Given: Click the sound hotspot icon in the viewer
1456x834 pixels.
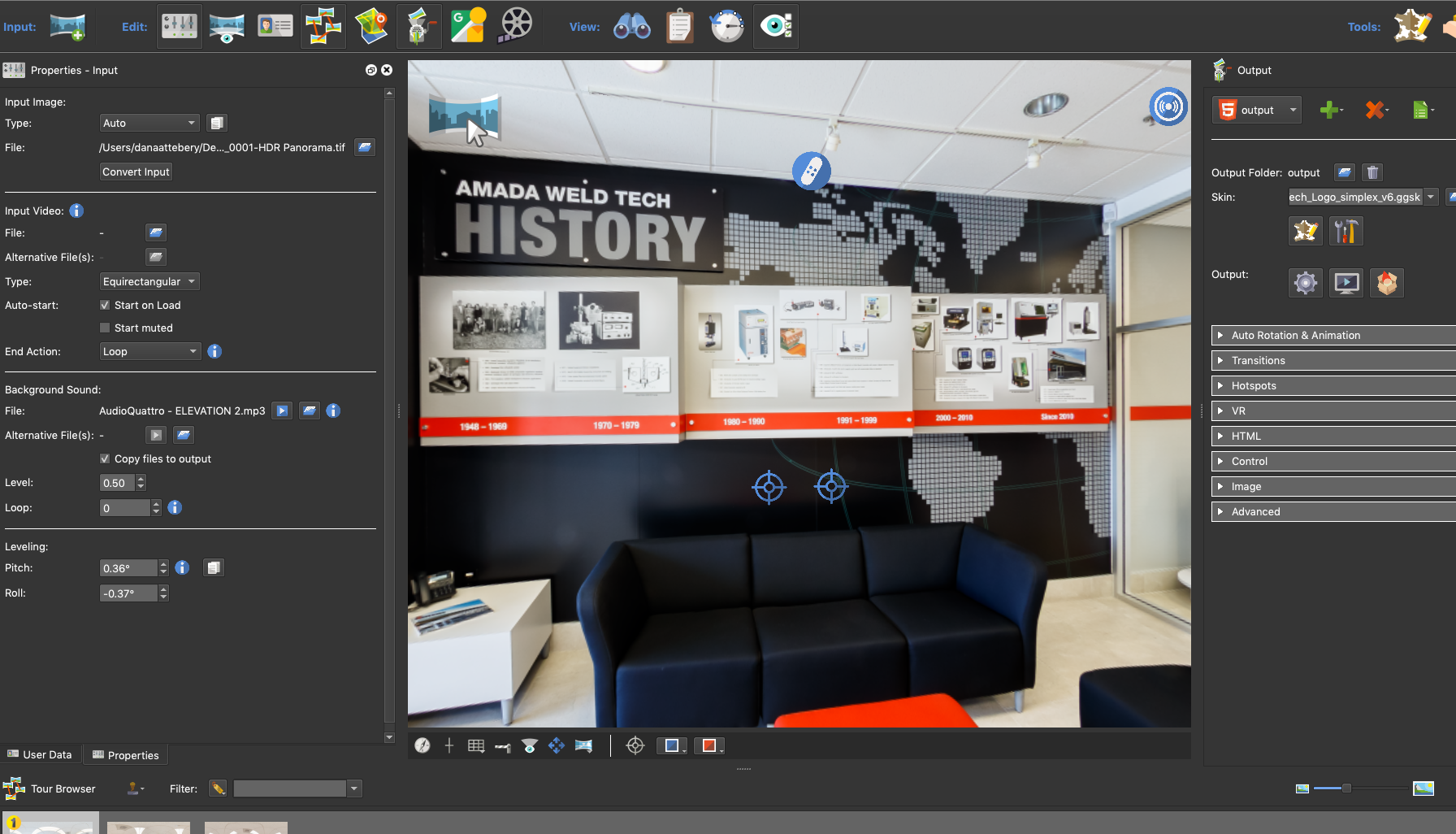Looking at the screenshot, I should coord(1168,106).
